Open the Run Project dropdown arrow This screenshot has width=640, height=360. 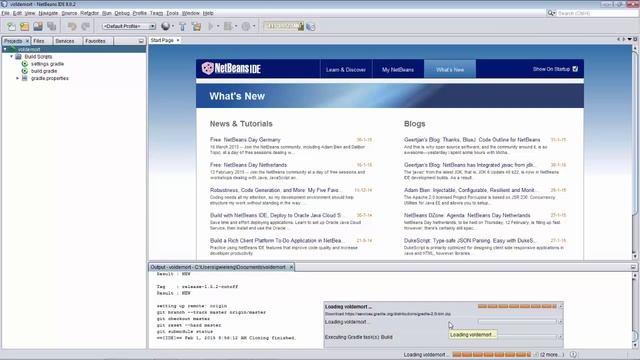(x=218, y=27)
